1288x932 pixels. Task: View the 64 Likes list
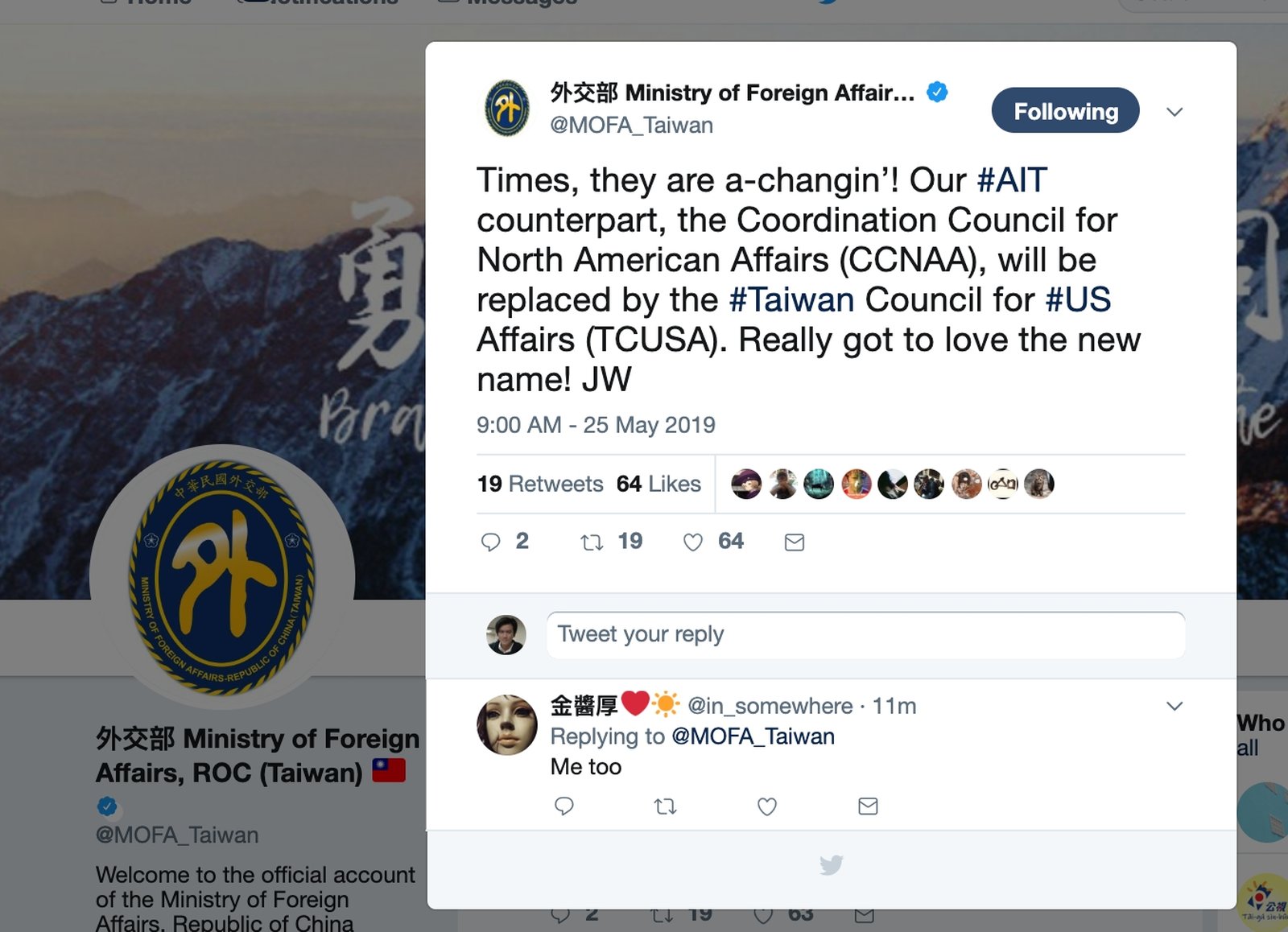(x=658, y=484)
